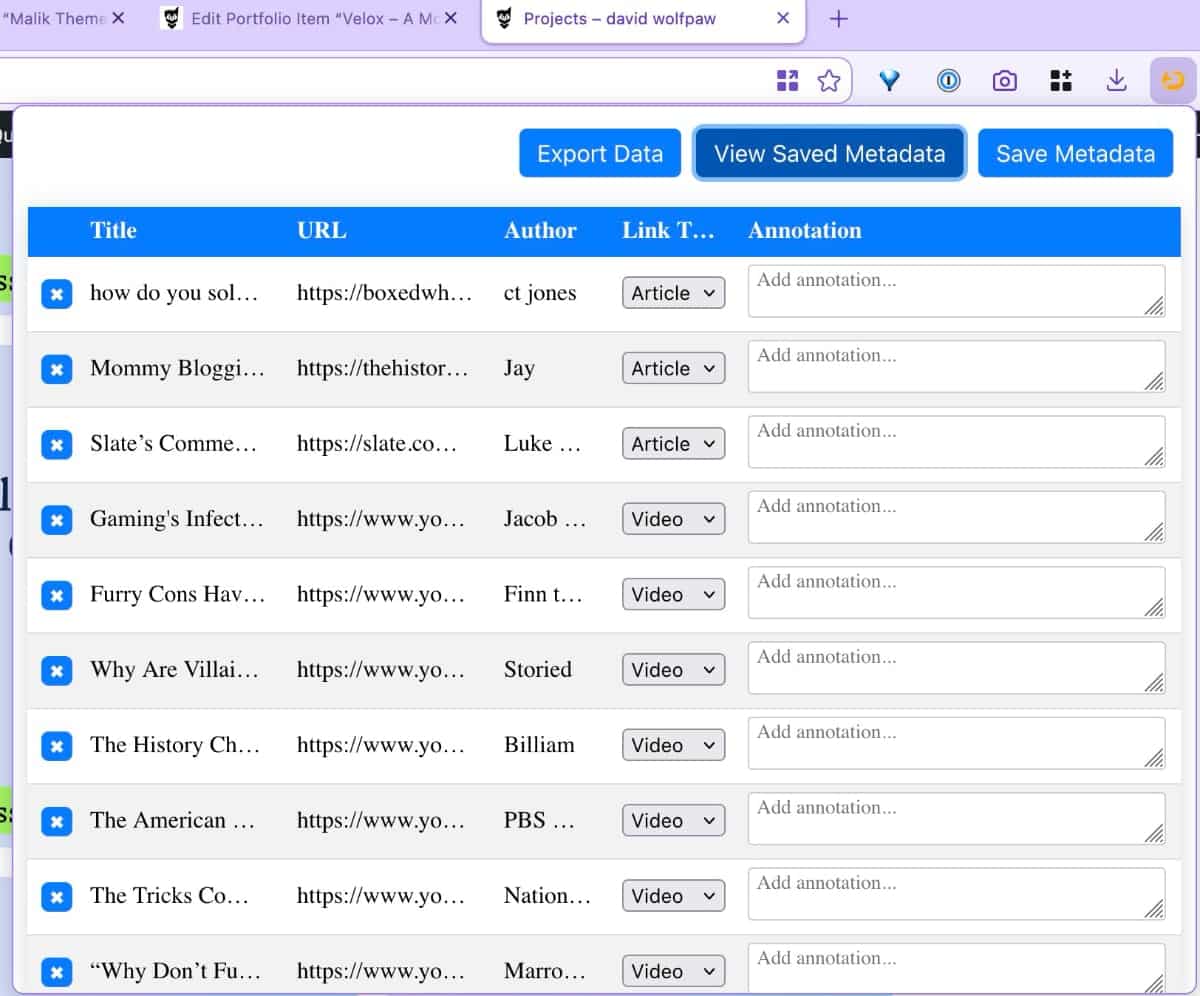Viewport: 1200px width, 996px height.
Task: Click the Title column header
Action: point(113,230)
